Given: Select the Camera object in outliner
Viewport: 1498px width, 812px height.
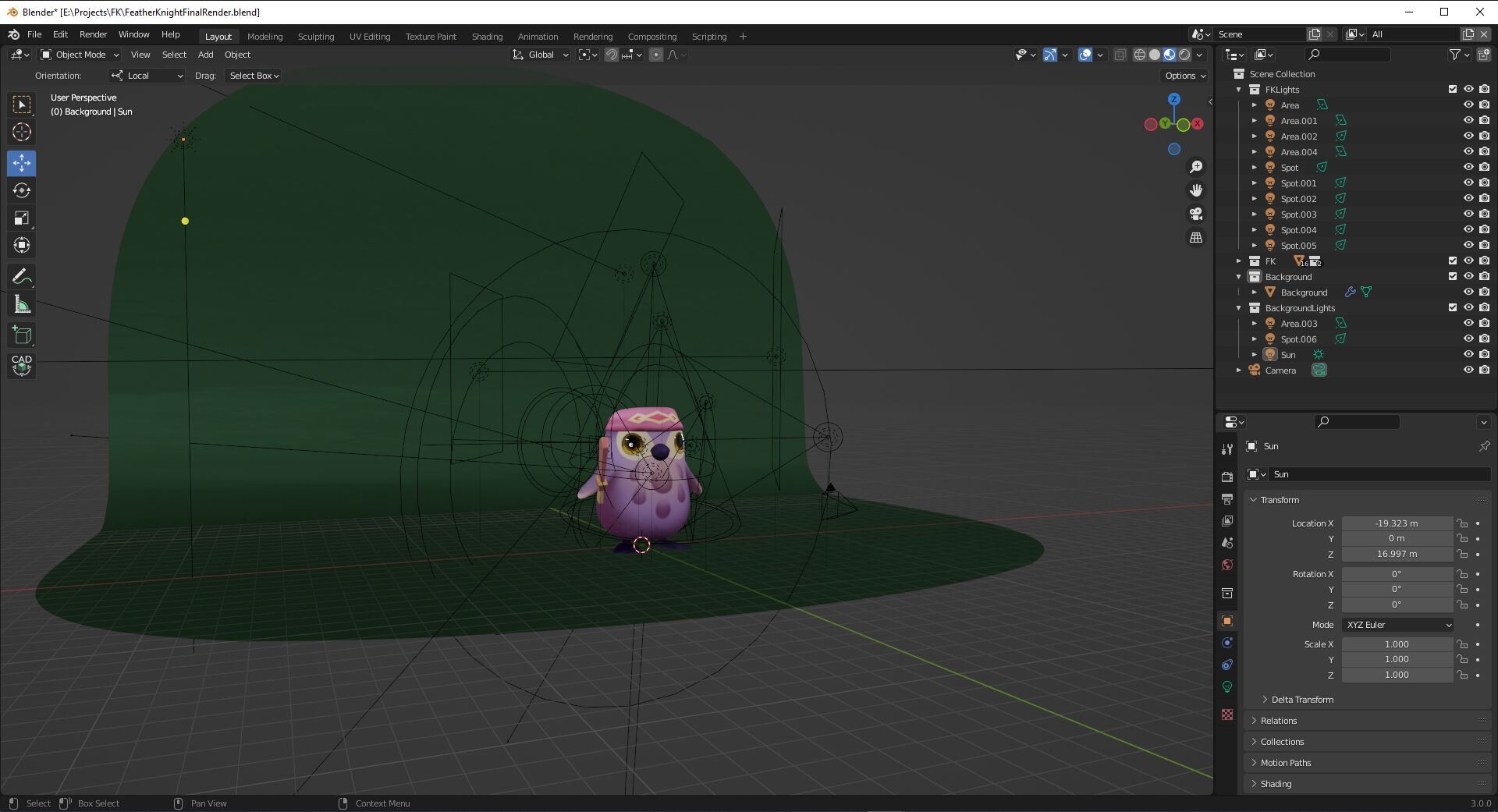Looking at the screenshot, I should tap(1280, 371).
